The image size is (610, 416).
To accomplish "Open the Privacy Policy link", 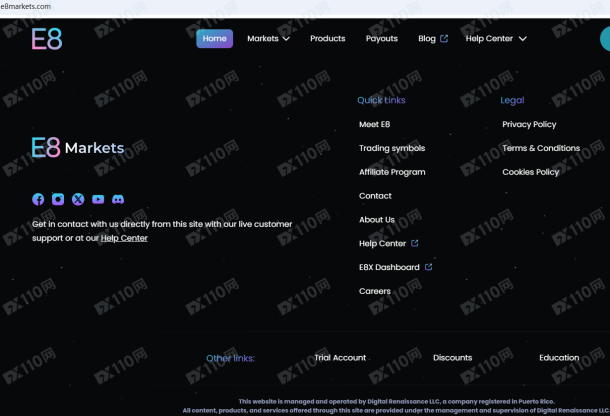I will [529, 124].
